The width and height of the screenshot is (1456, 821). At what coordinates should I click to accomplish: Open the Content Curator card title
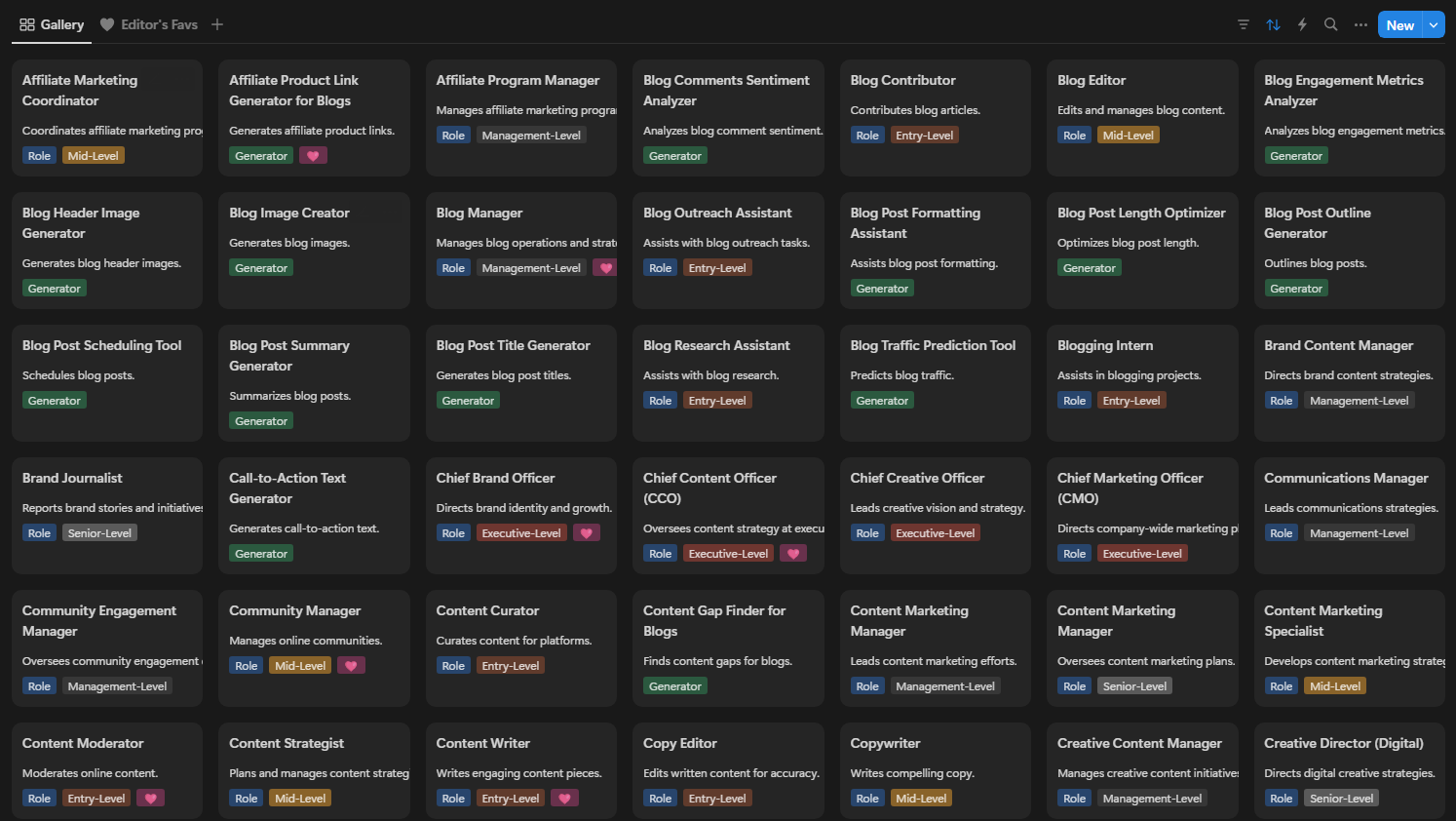(x=487, y=610)
